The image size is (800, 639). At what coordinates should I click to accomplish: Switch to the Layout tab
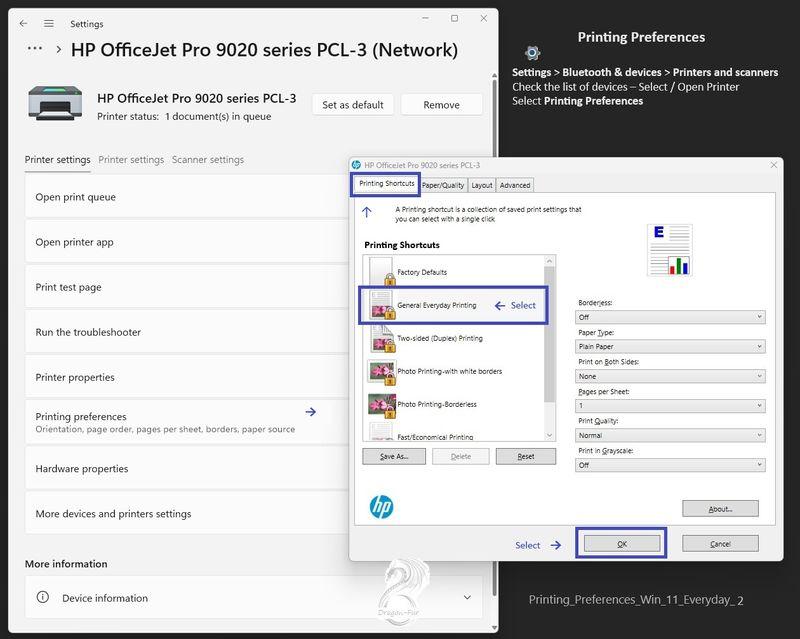click(482, 185)
